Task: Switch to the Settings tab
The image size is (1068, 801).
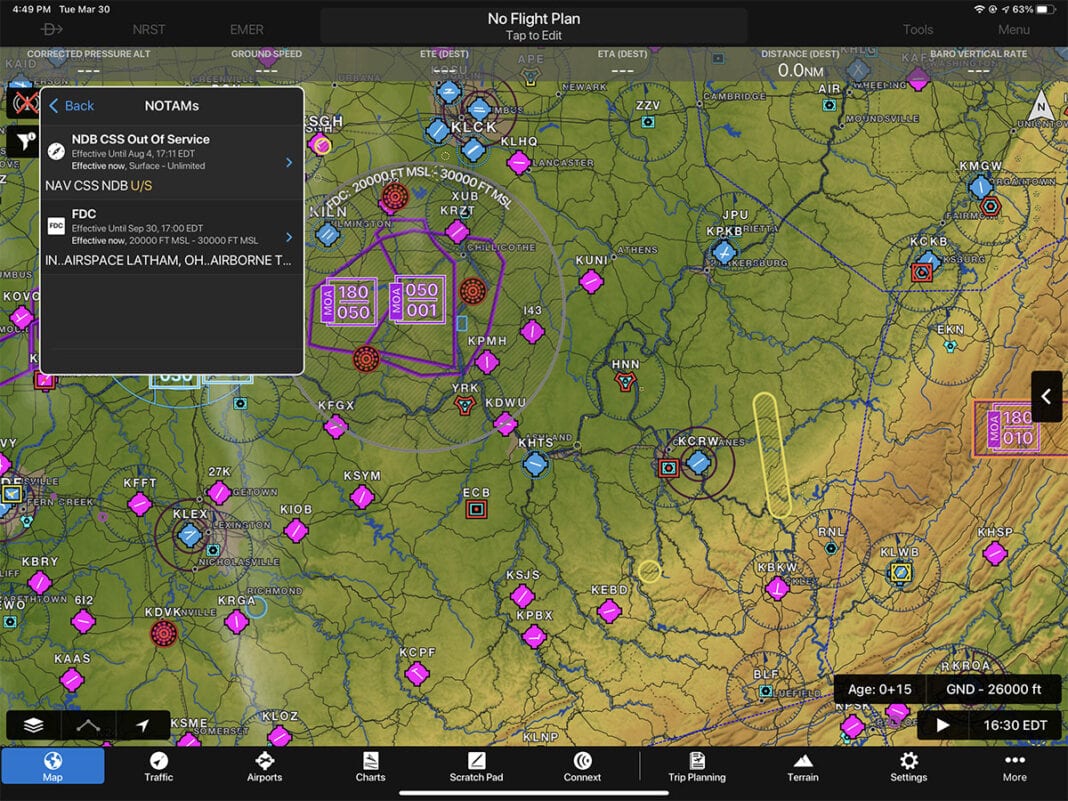Action: point(907,768)
